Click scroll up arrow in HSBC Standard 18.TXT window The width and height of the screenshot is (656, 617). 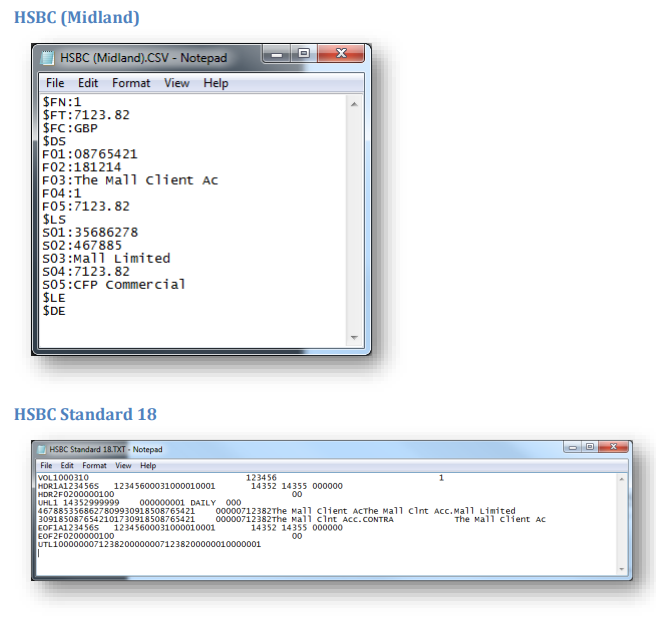622,479
